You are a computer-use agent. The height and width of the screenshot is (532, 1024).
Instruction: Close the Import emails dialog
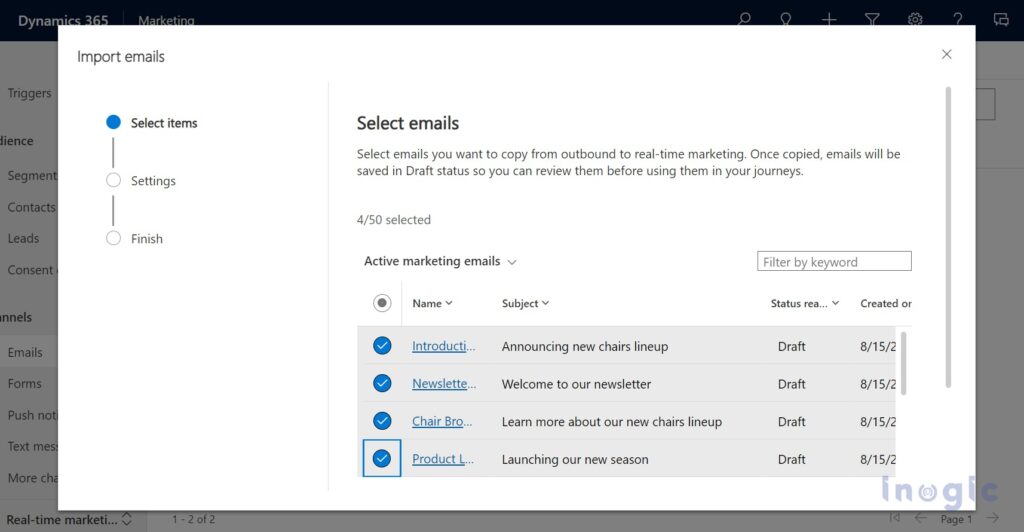[946, 54]
